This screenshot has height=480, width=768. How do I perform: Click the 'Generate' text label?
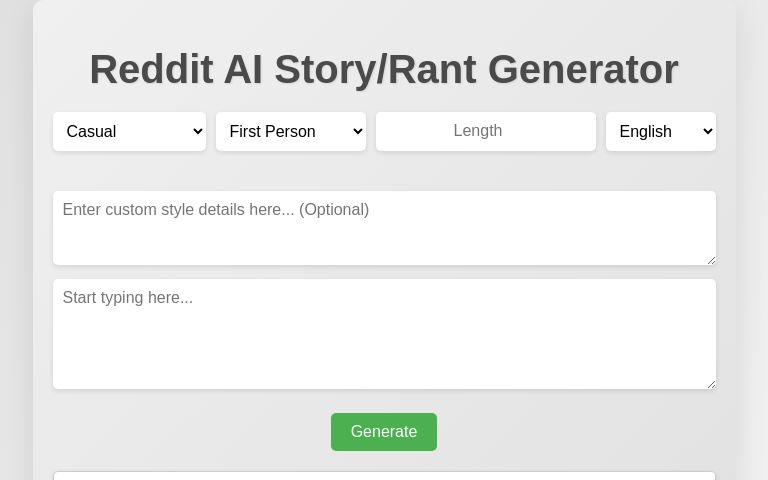(x=384, y=432)
